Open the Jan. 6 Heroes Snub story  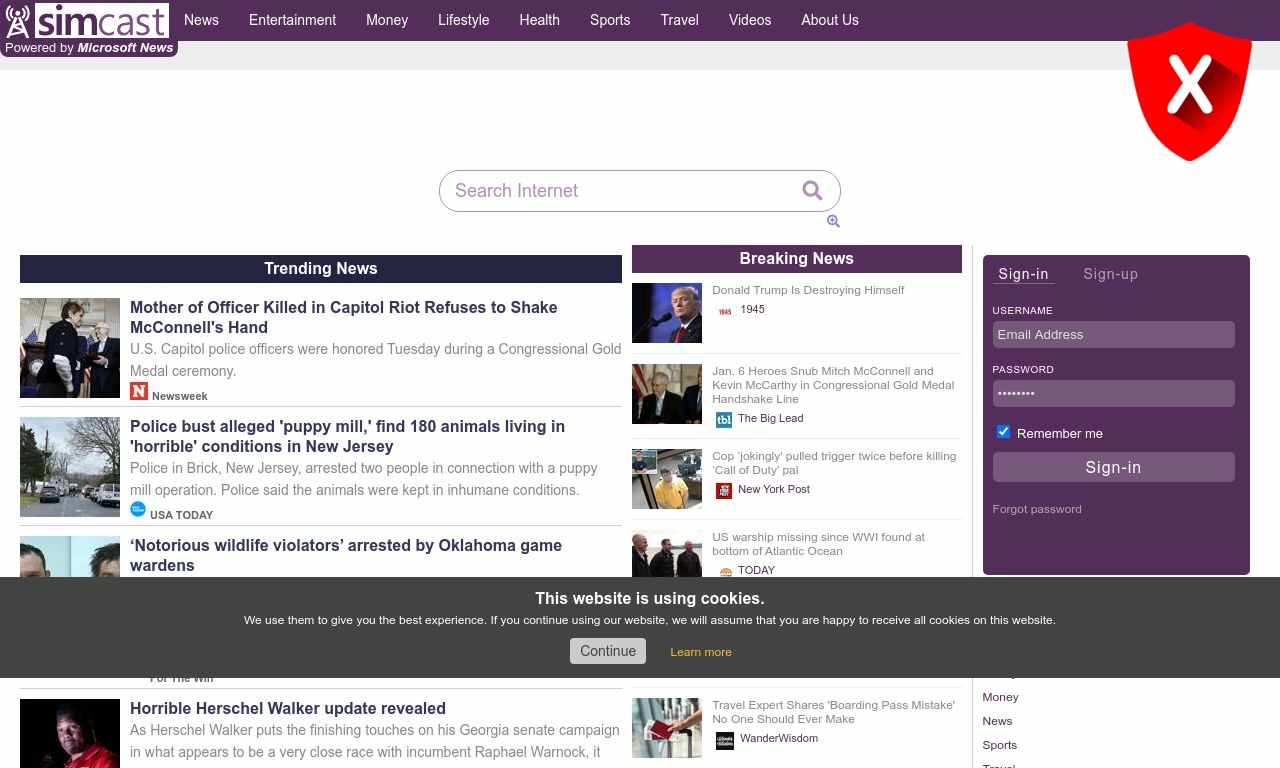pyautogui.click(x=833, y=385)
